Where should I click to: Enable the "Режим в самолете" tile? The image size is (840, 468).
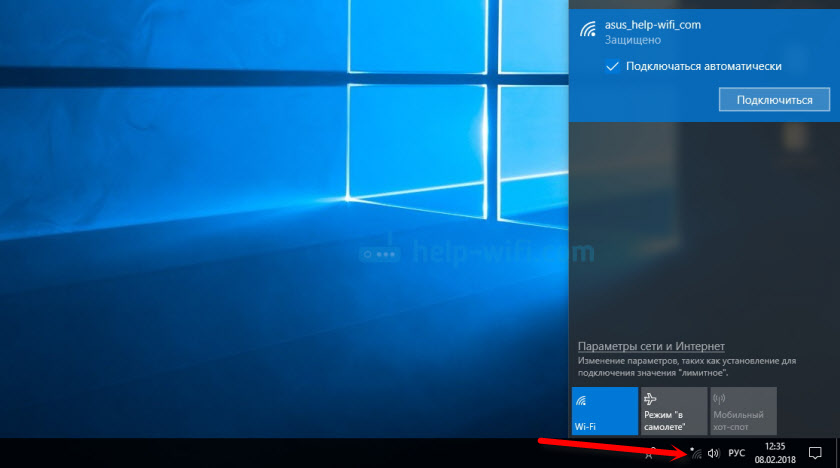672,411
